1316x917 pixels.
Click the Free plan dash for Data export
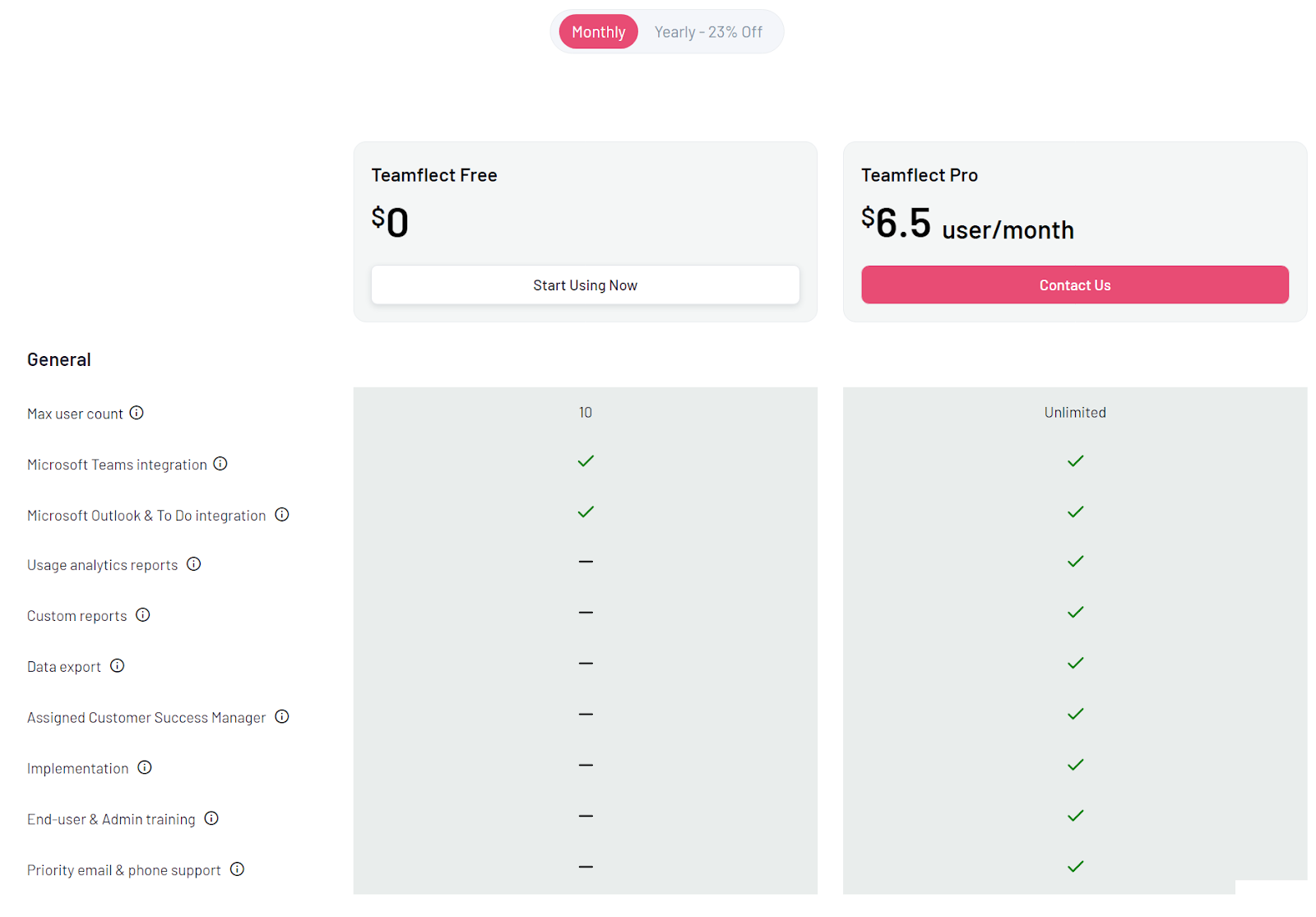pos(586,663)
